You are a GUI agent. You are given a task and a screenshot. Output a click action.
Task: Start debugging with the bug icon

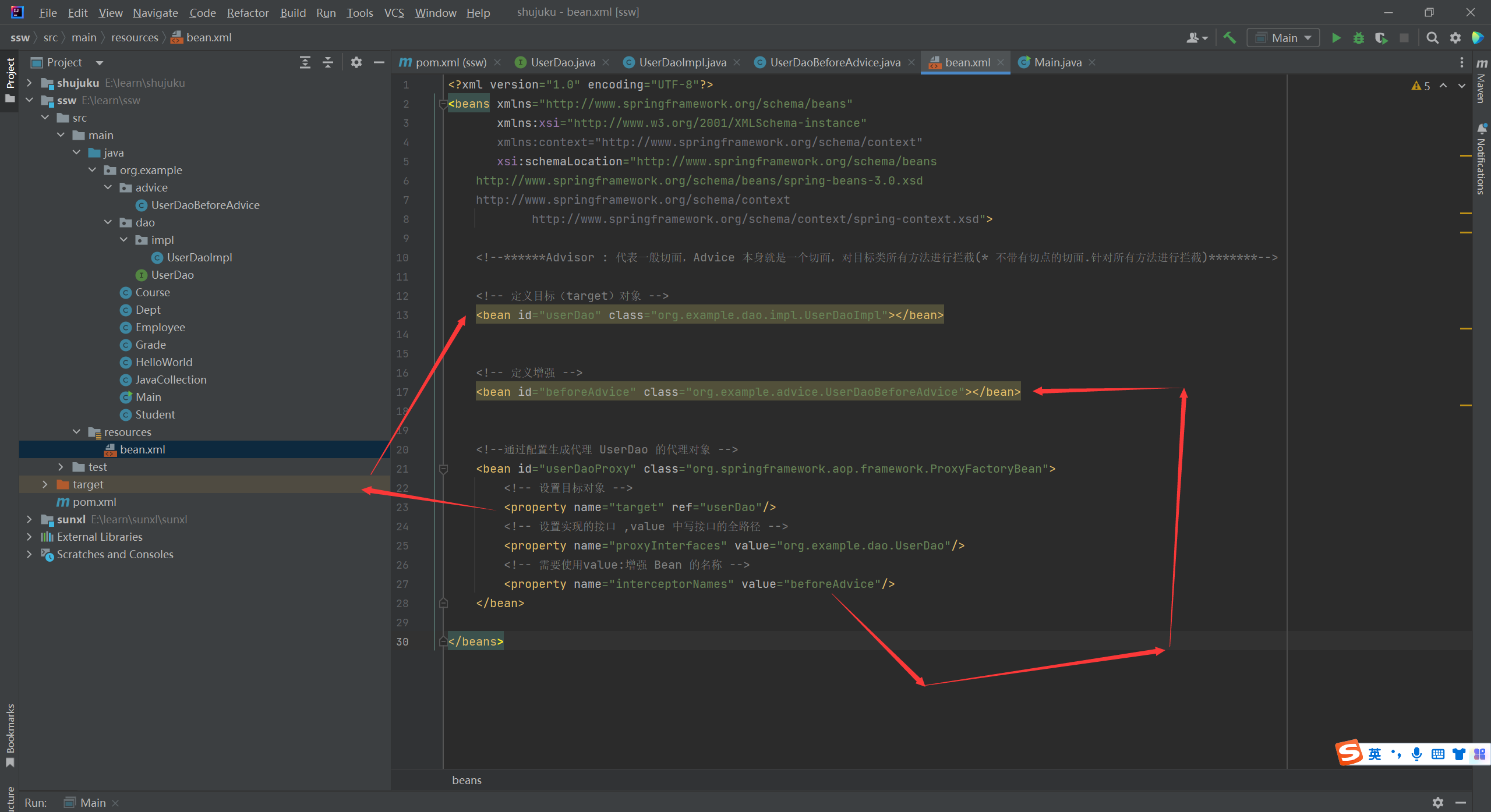(x=1358, y=38)
